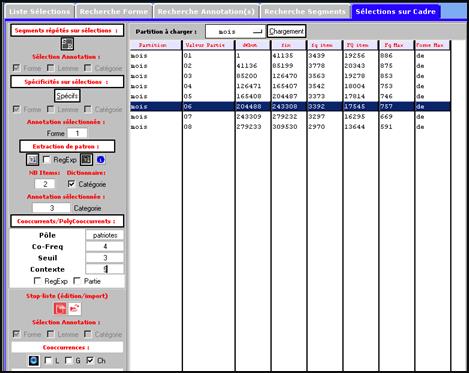Screen dimensions: 469x373
Task: Switch to the Recherche Forme tab
Action: tap(114, 12)
